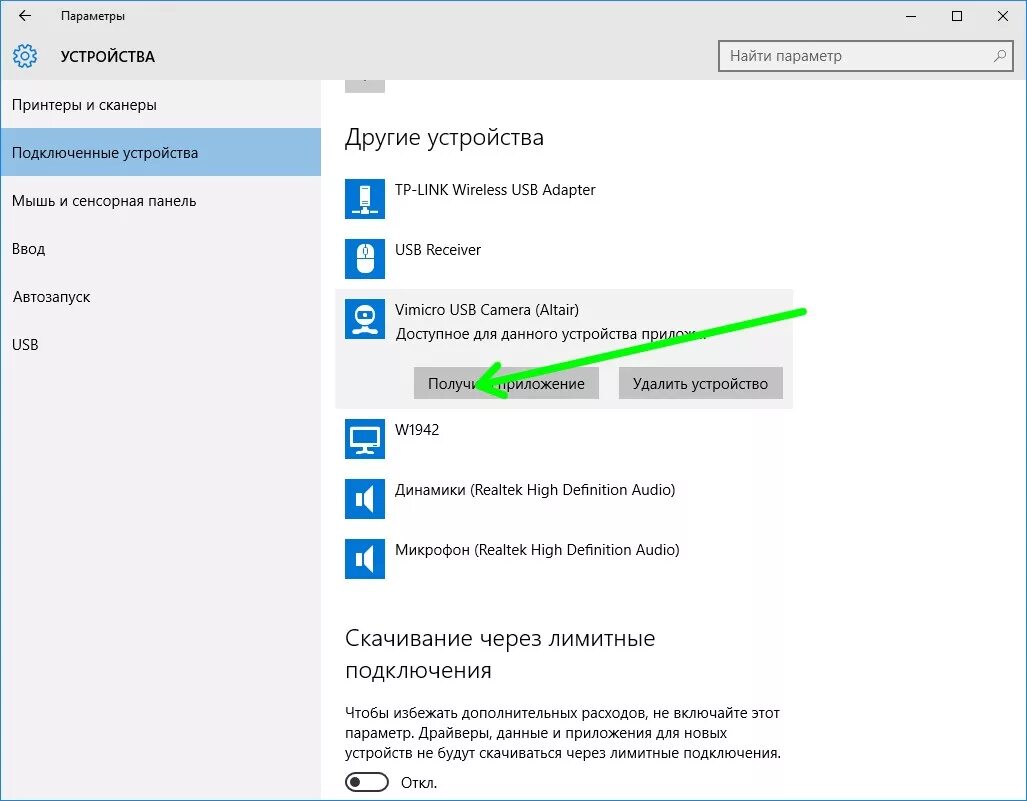
Task: Click Vimicro USB Camera (Altair) label
Action: (487, 310)
